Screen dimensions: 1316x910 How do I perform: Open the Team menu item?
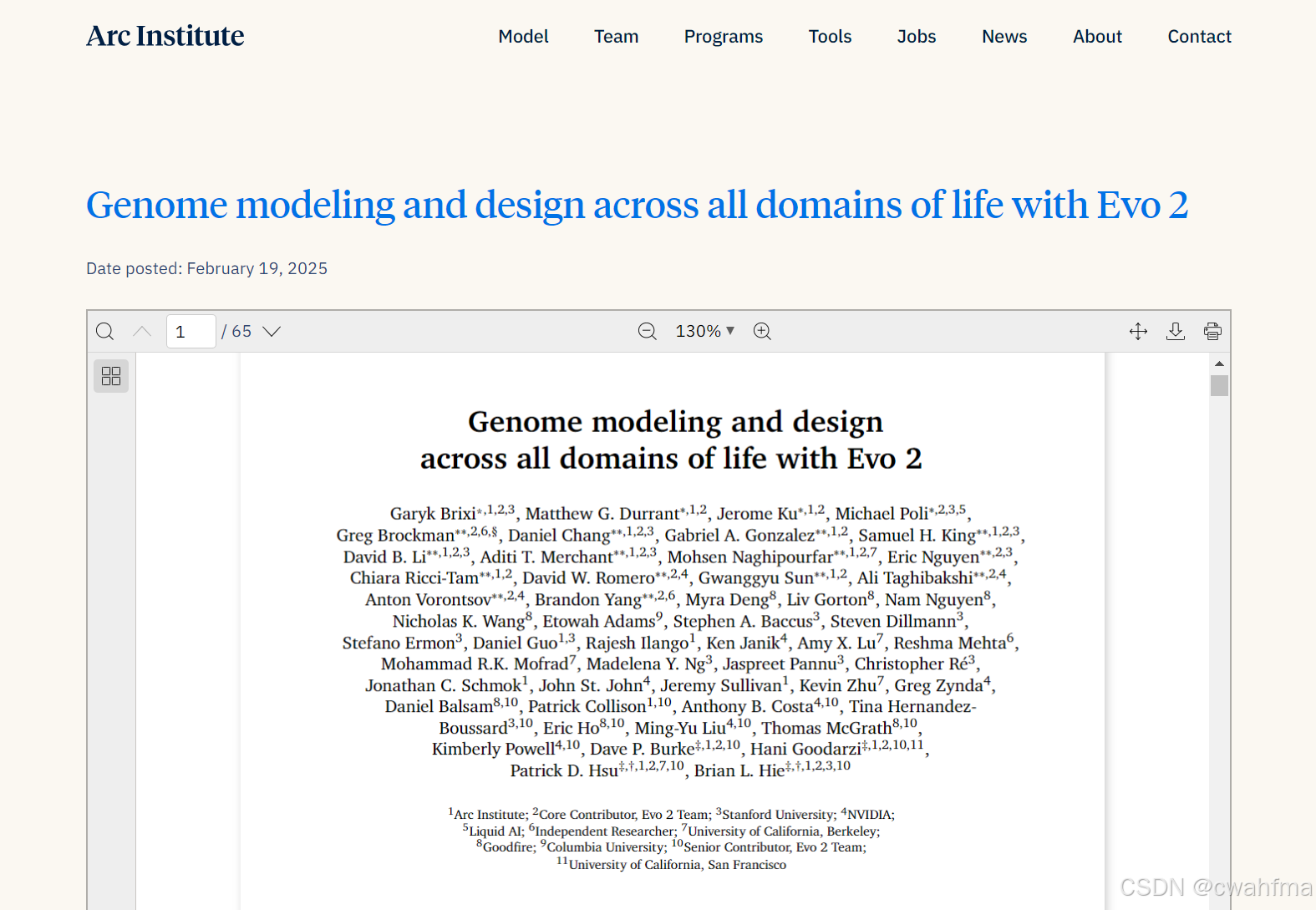[617, 37]
